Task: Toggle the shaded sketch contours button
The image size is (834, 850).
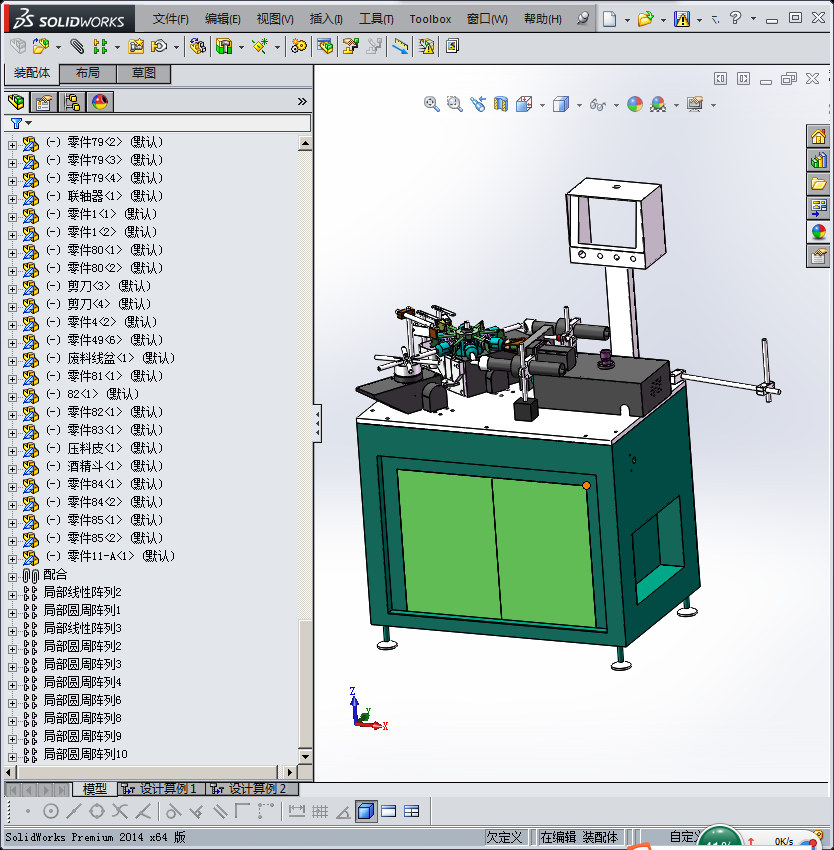Action: point(366,811)
